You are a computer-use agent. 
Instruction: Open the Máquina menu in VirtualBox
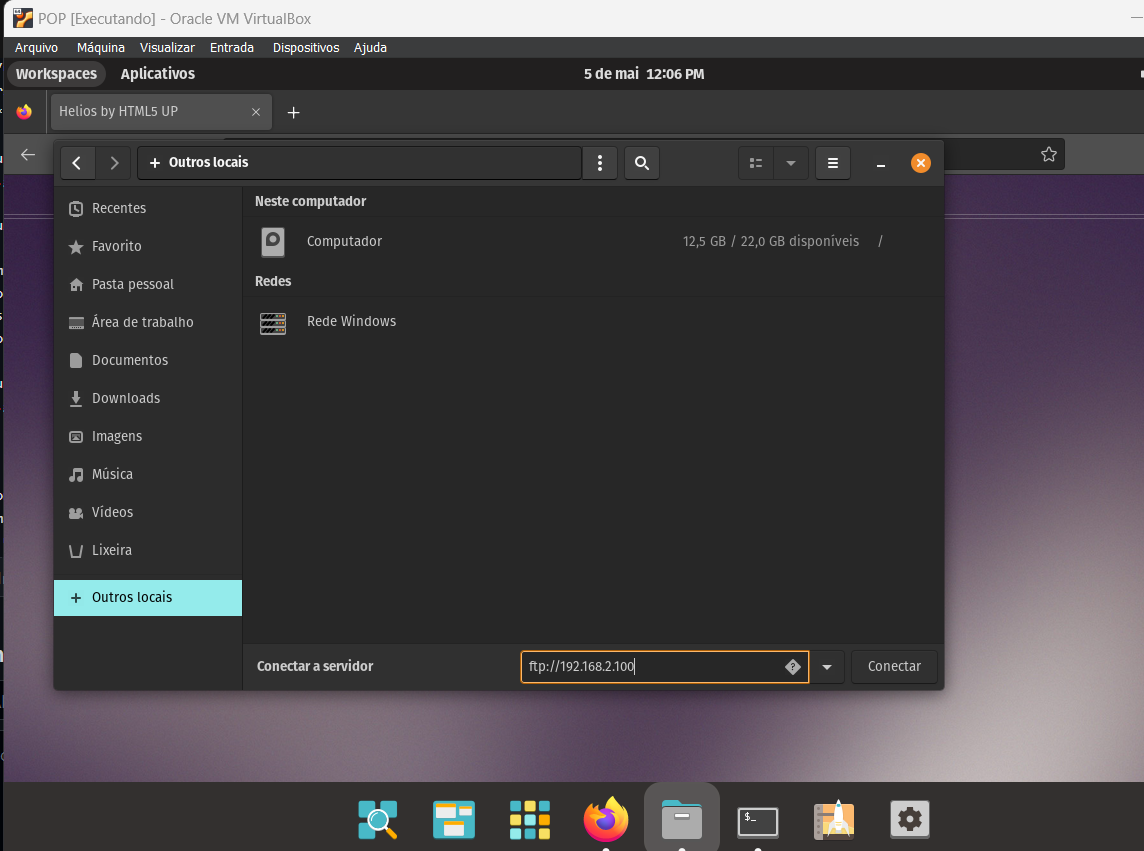[100, 47]
